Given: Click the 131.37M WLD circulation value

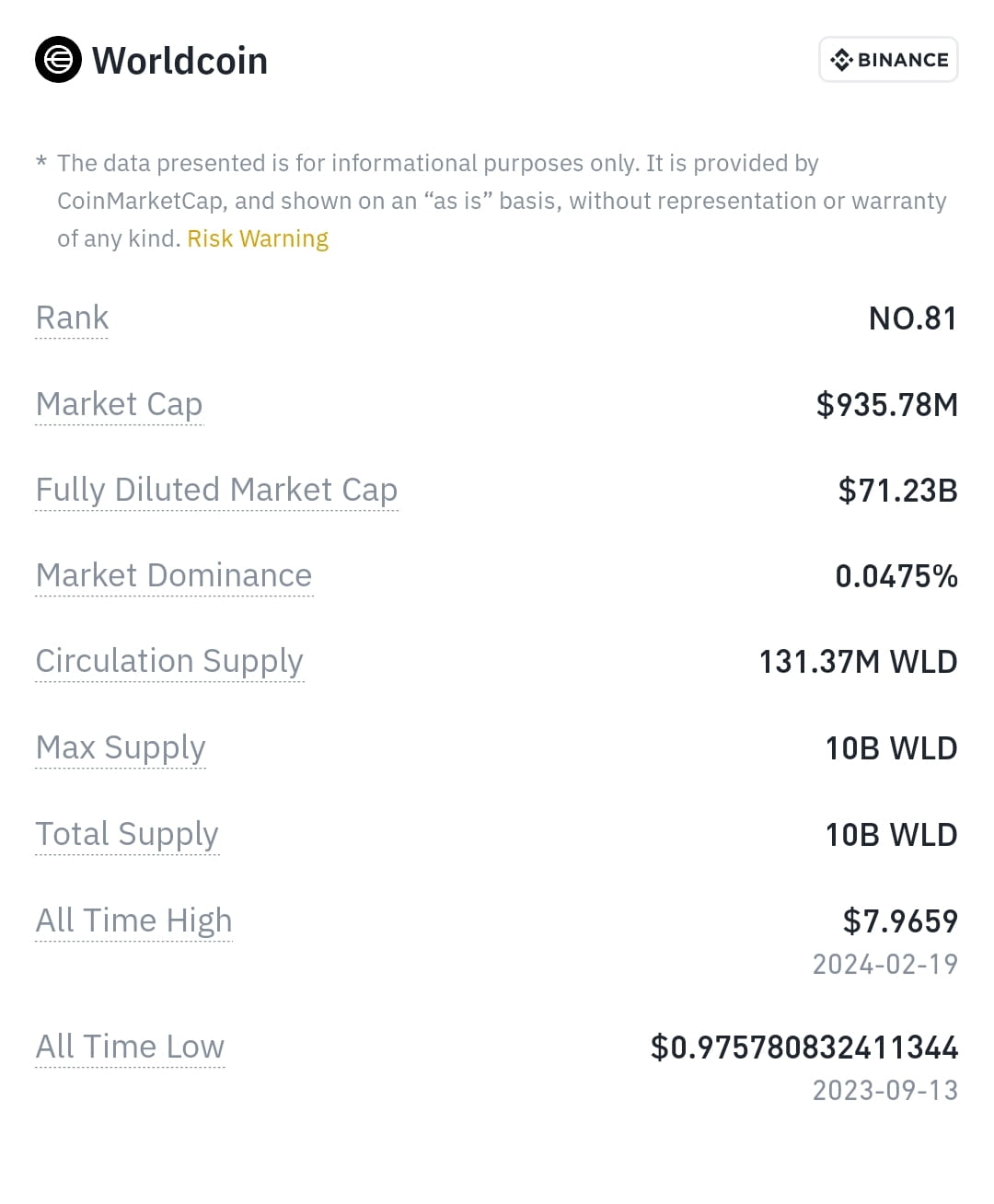Looking at the screenshot, I should tap(858, 663).
